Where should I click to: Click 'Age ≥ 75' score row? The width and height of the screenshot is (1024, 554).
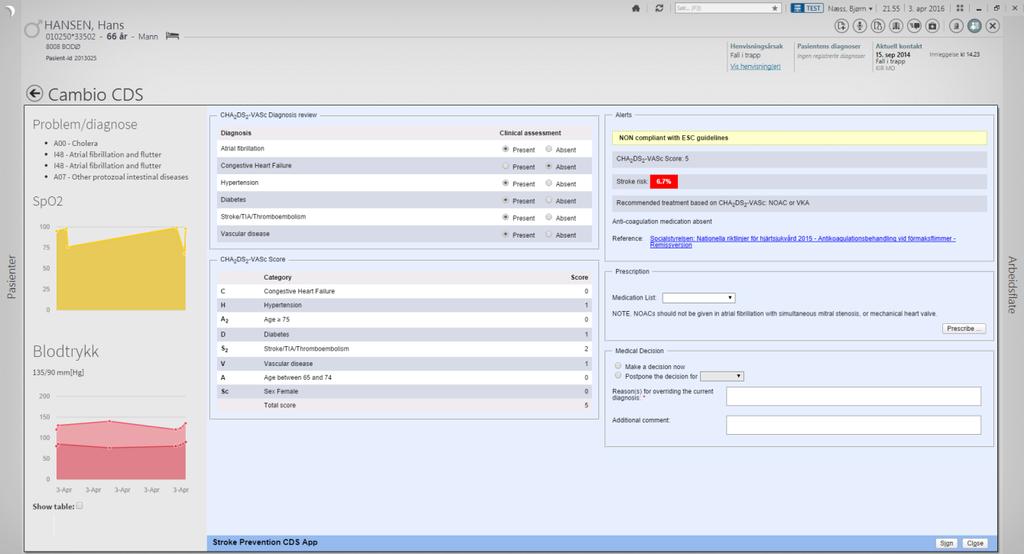pos(404,319)
